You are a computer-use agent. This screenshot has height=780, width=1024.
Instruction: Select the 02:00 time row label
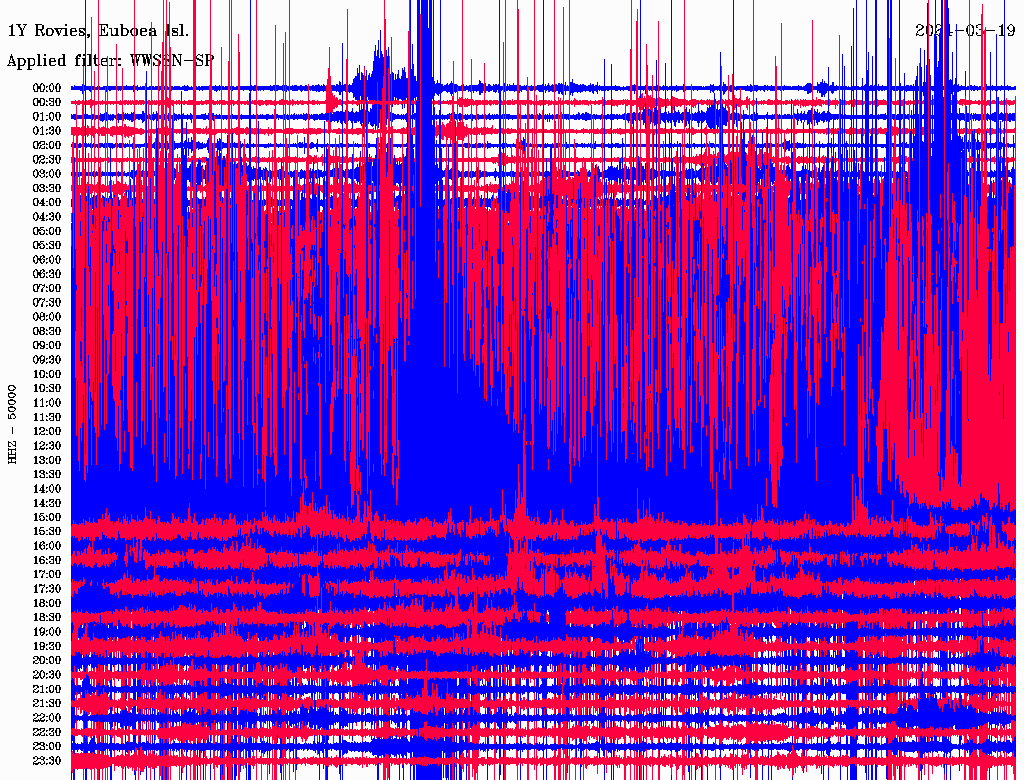48,145
